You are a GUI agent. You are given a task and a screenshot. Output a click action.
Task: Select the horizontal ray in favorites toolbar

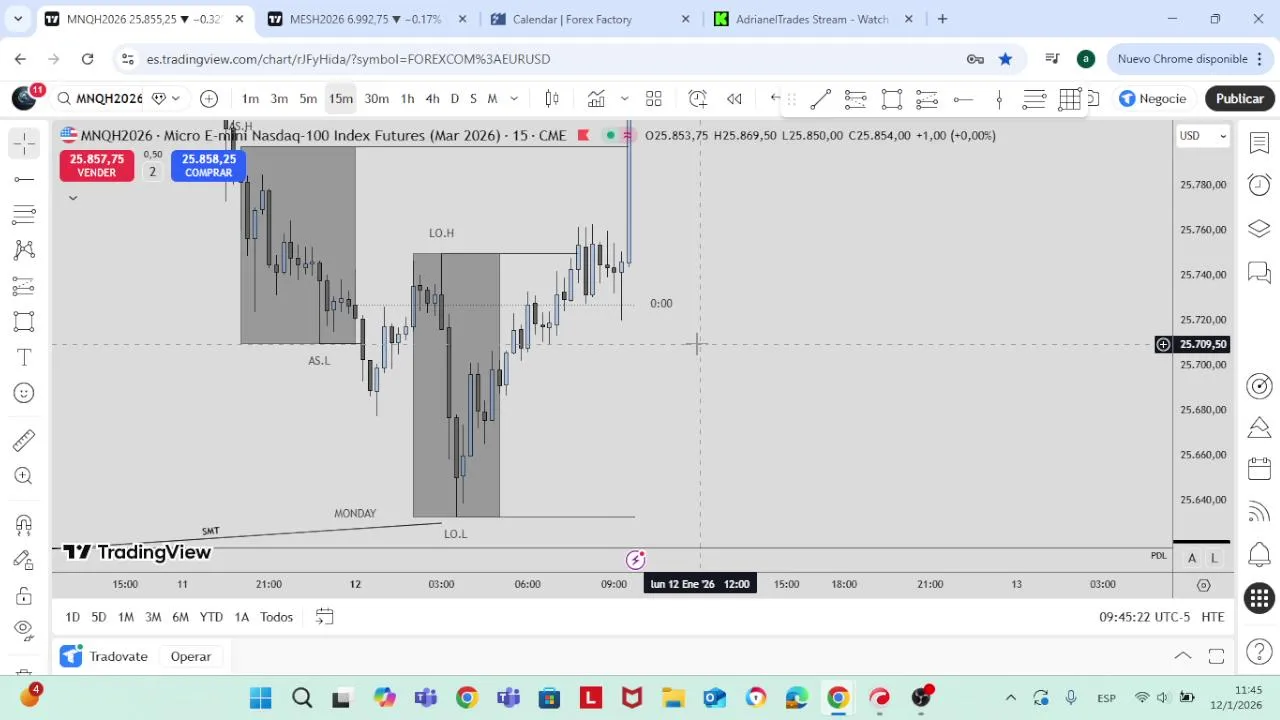[x=963, y=99]
